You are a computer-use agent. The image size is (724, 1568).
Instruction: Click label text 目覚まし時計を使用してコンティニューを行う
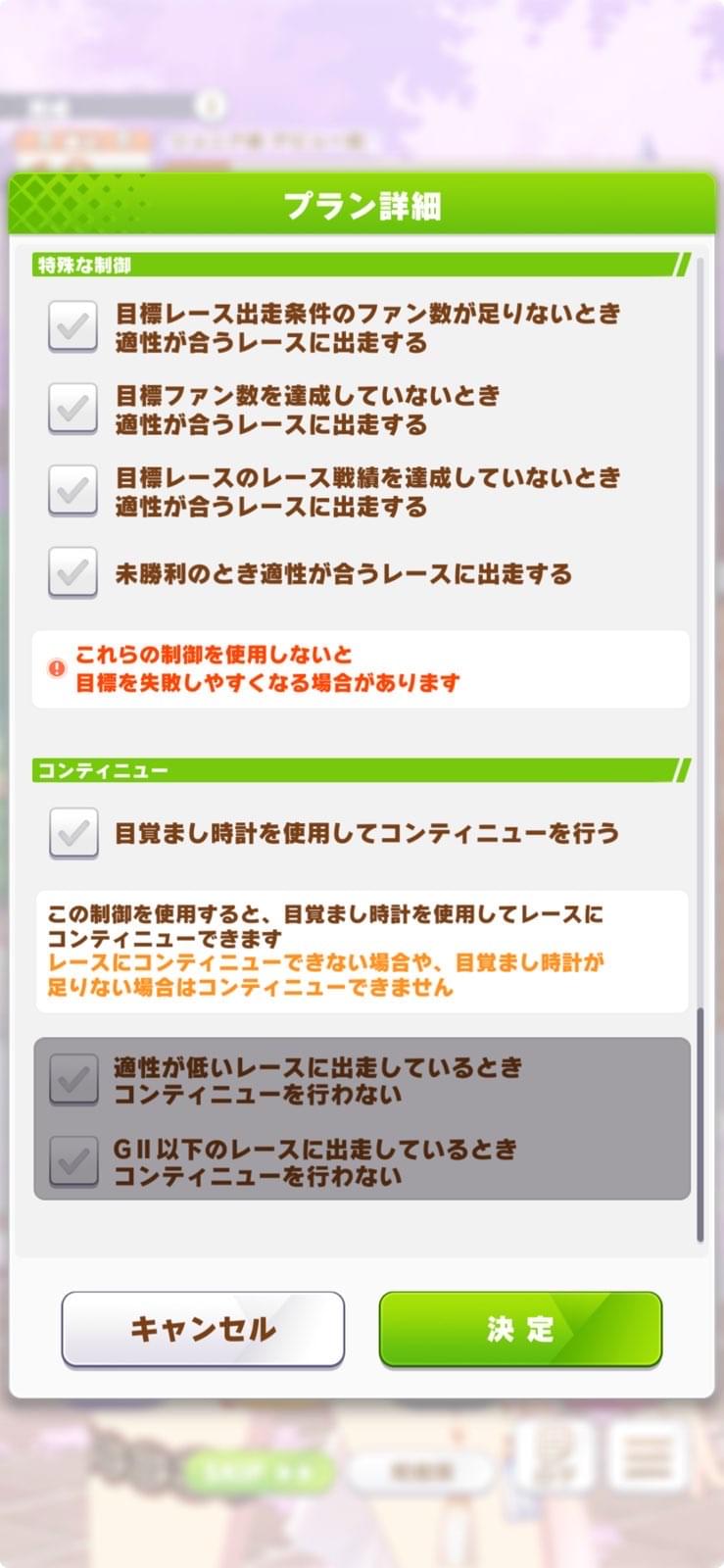[x=367, y=834]
